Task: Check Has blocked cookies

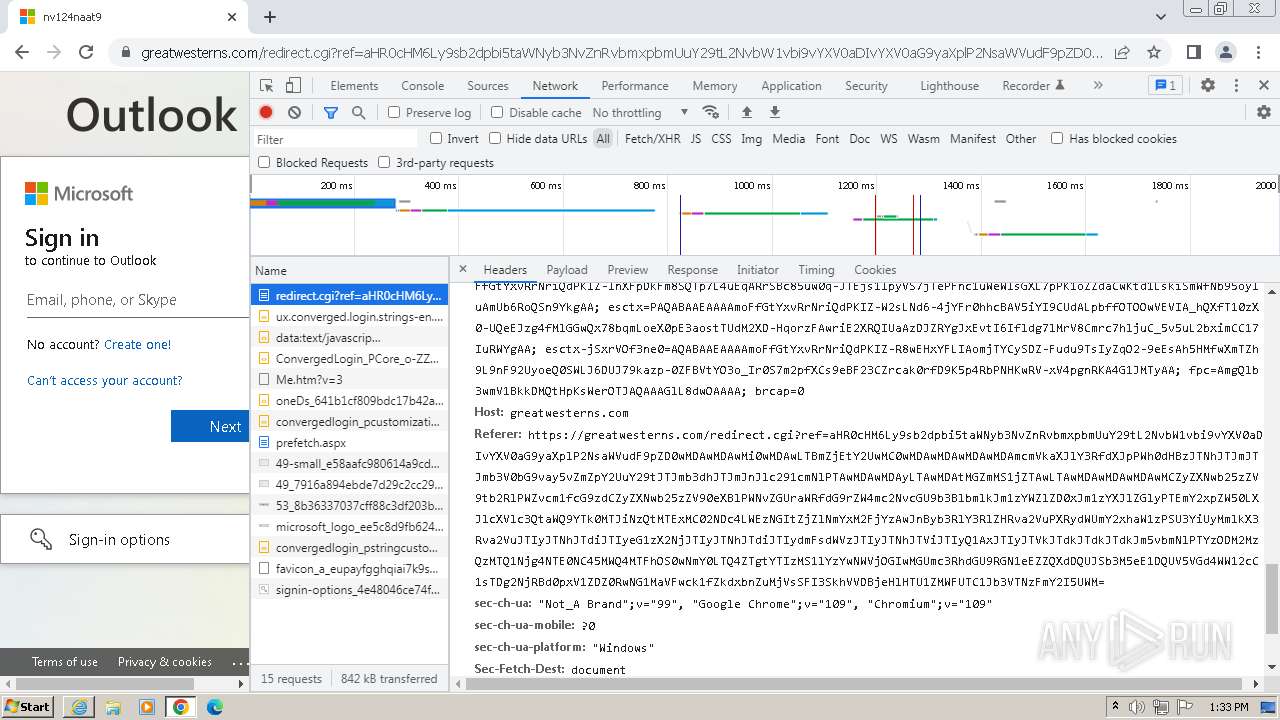Action: coord(1057,138)
